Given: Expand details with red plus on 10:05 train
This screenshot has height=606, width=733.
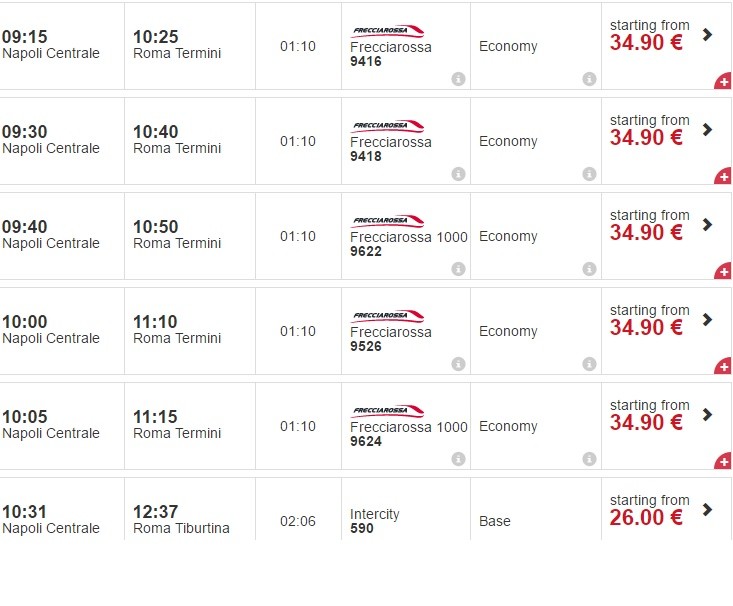Looking at the screenshot, I should pyautogui.click(x=723, y=462).
